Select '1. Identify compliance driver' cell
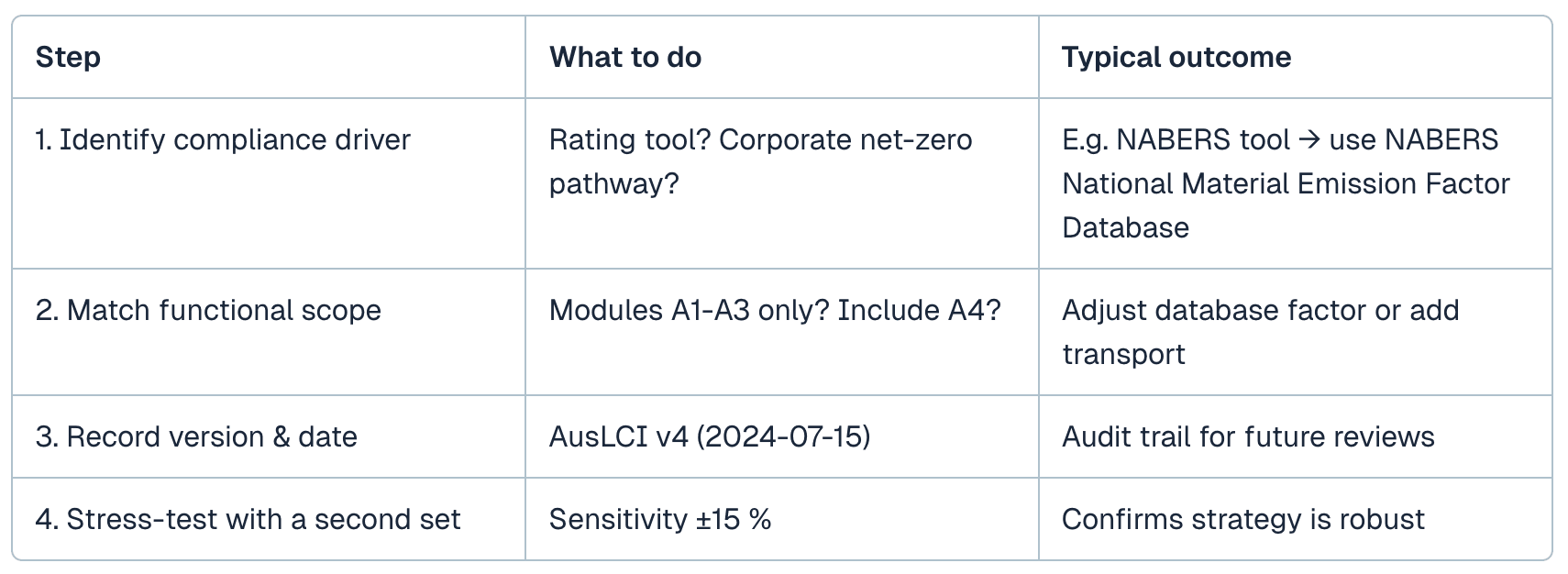 point(223,139)
